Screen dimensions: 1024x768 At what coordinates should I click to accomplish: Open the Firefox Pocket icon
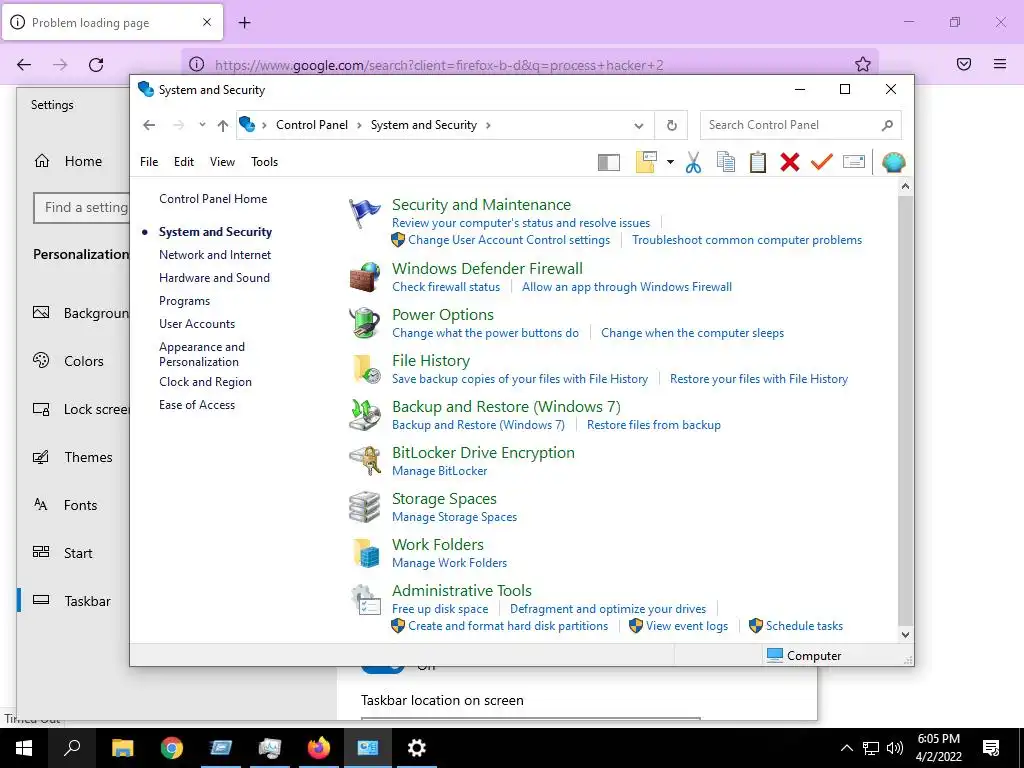tap(964, 64)
